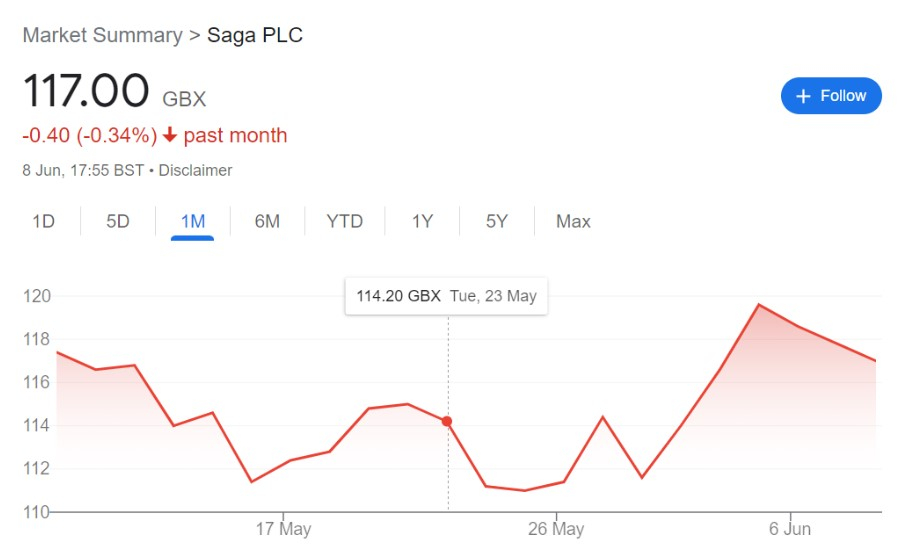
Task: Open the Market Summary breadcrumb link
Action: pos(102,35)
